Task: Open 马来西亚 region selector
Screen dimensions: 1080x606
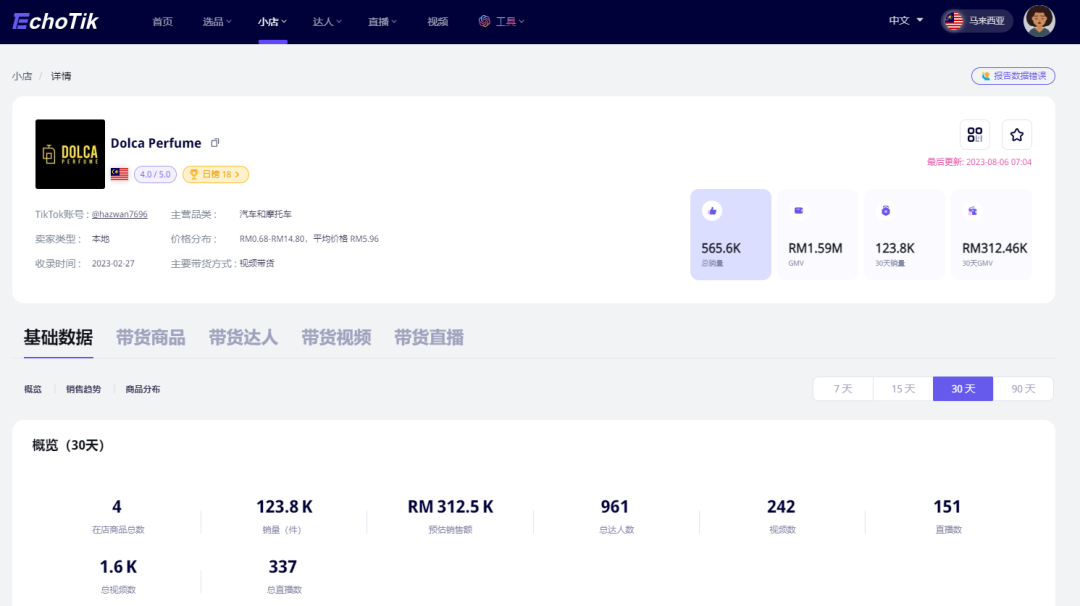Action: [x=977, y=21]
